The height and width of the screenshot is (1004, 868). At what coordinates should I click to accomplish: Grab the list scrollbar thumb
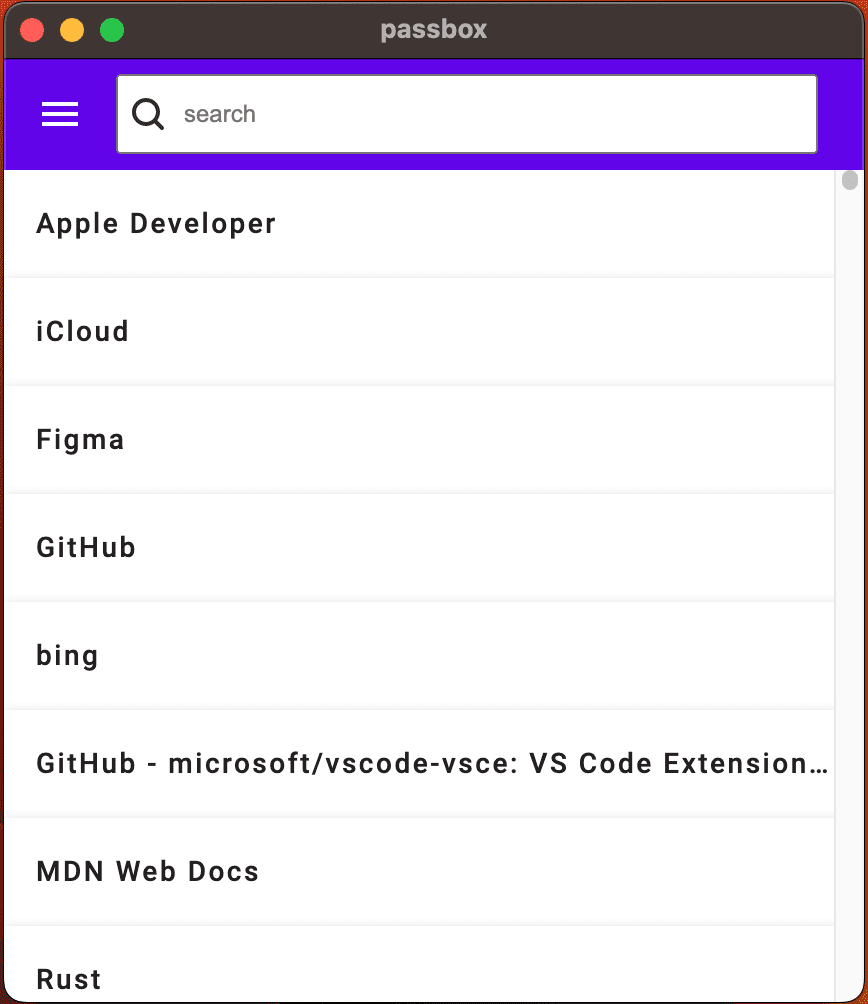coord(849,181)
